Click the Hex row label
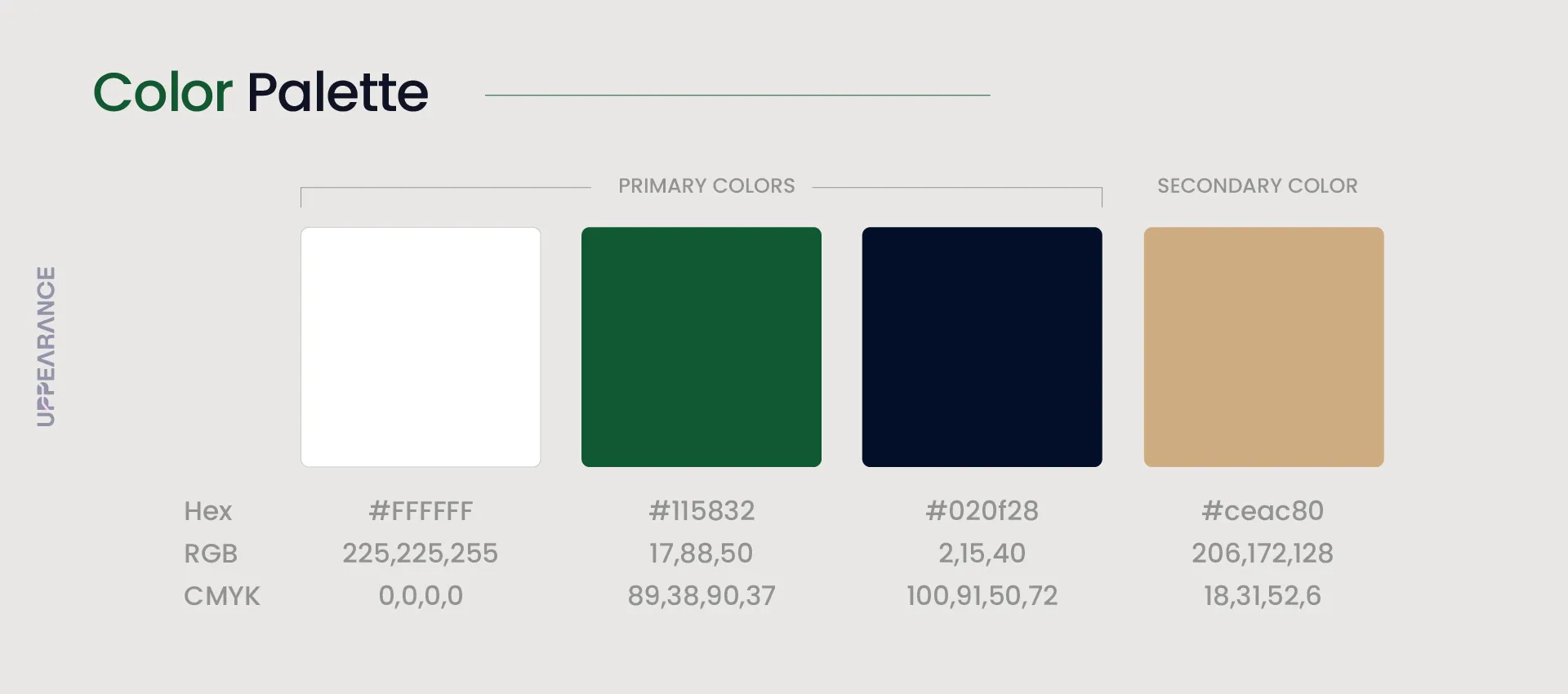 pos(208,511)
